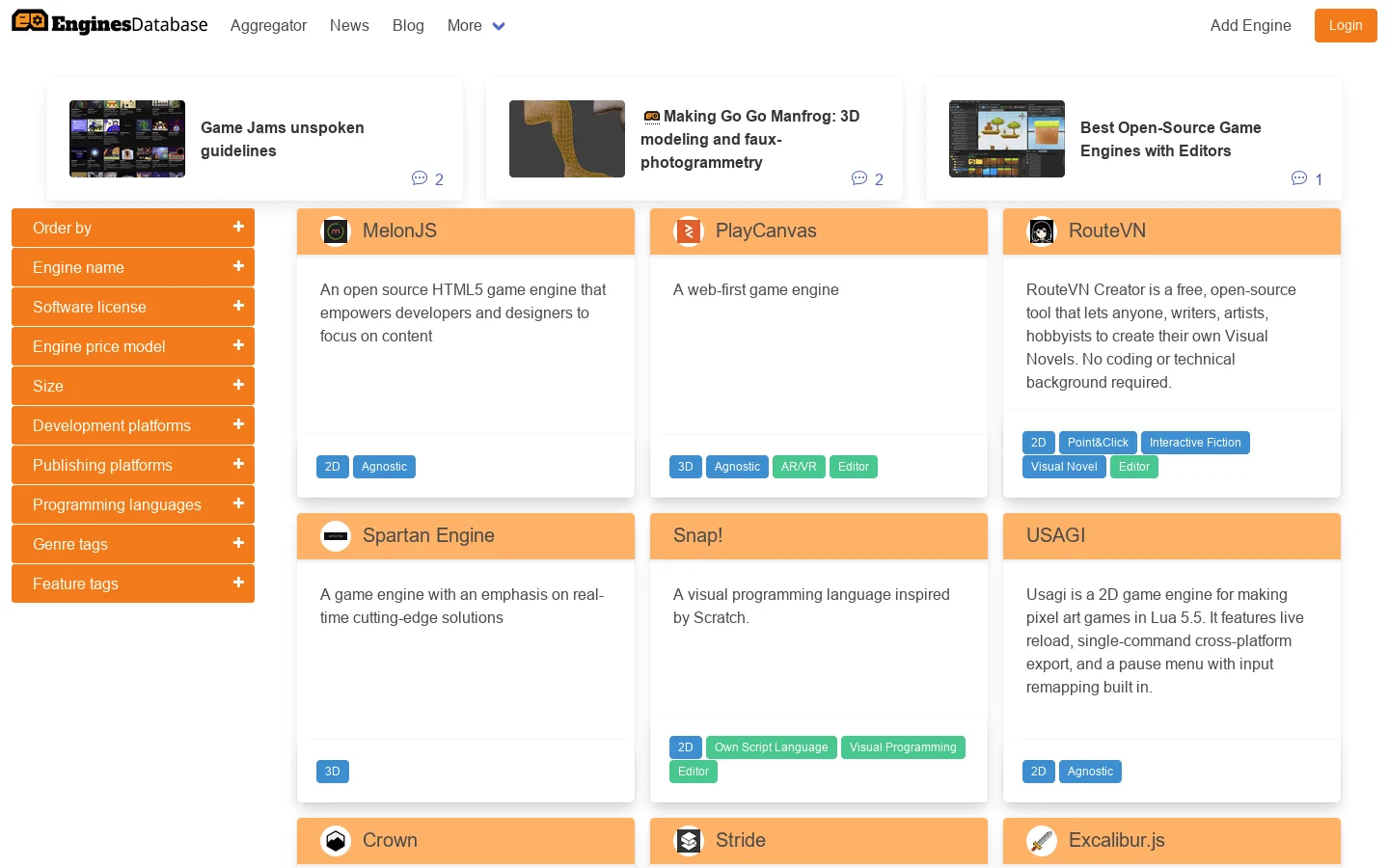Click the Editor tag on Snap! card

(694, 772)
